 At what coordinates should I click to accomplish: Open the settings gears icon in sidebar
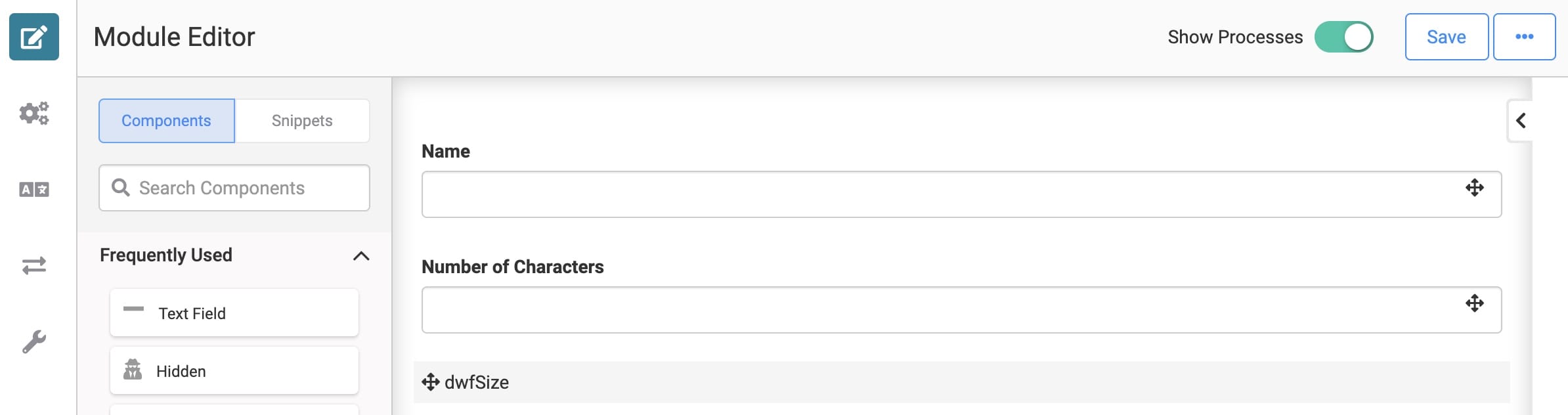pos(34,113)
